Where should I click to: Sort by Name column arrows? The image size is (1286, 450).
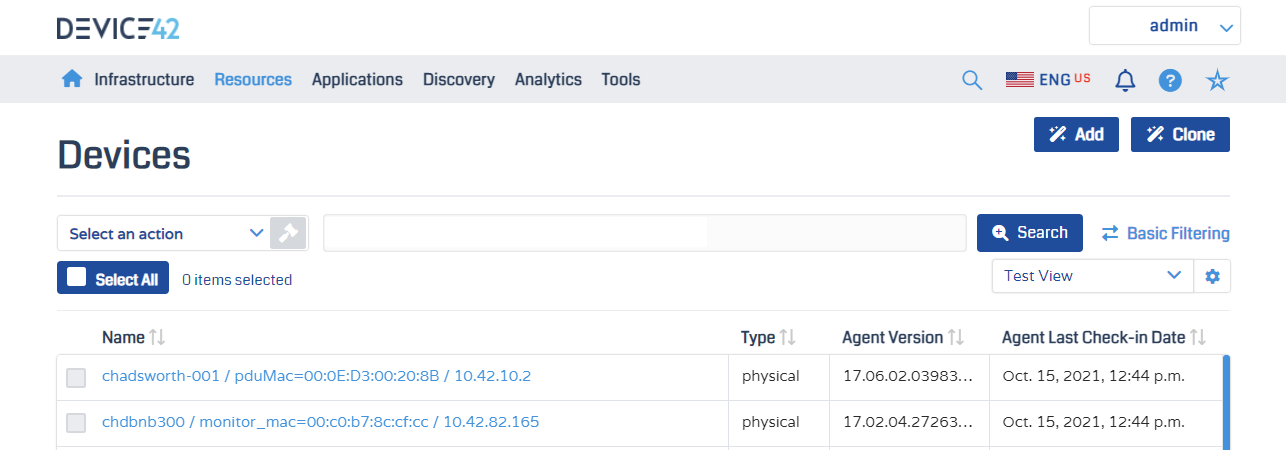157,338
